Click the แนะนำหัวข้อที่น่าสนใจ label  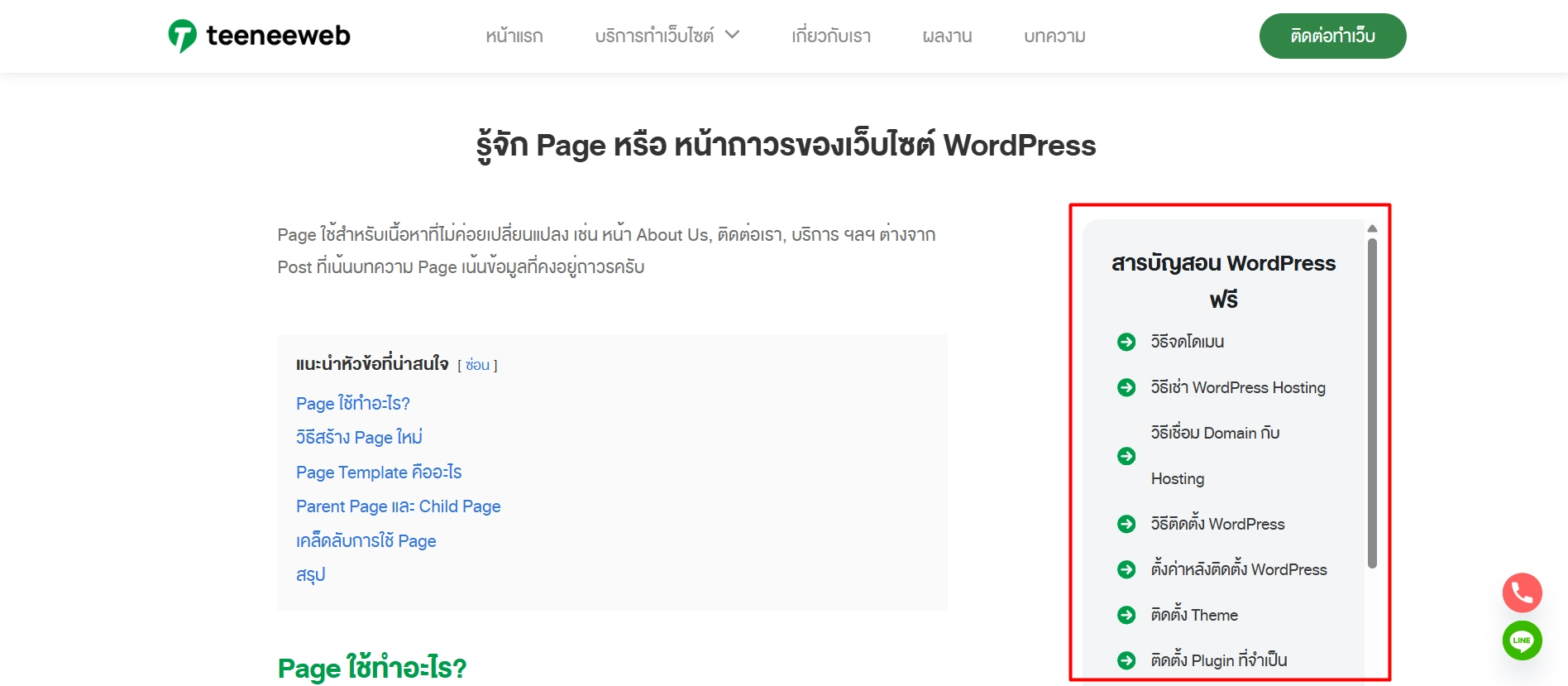click(372, 364)
